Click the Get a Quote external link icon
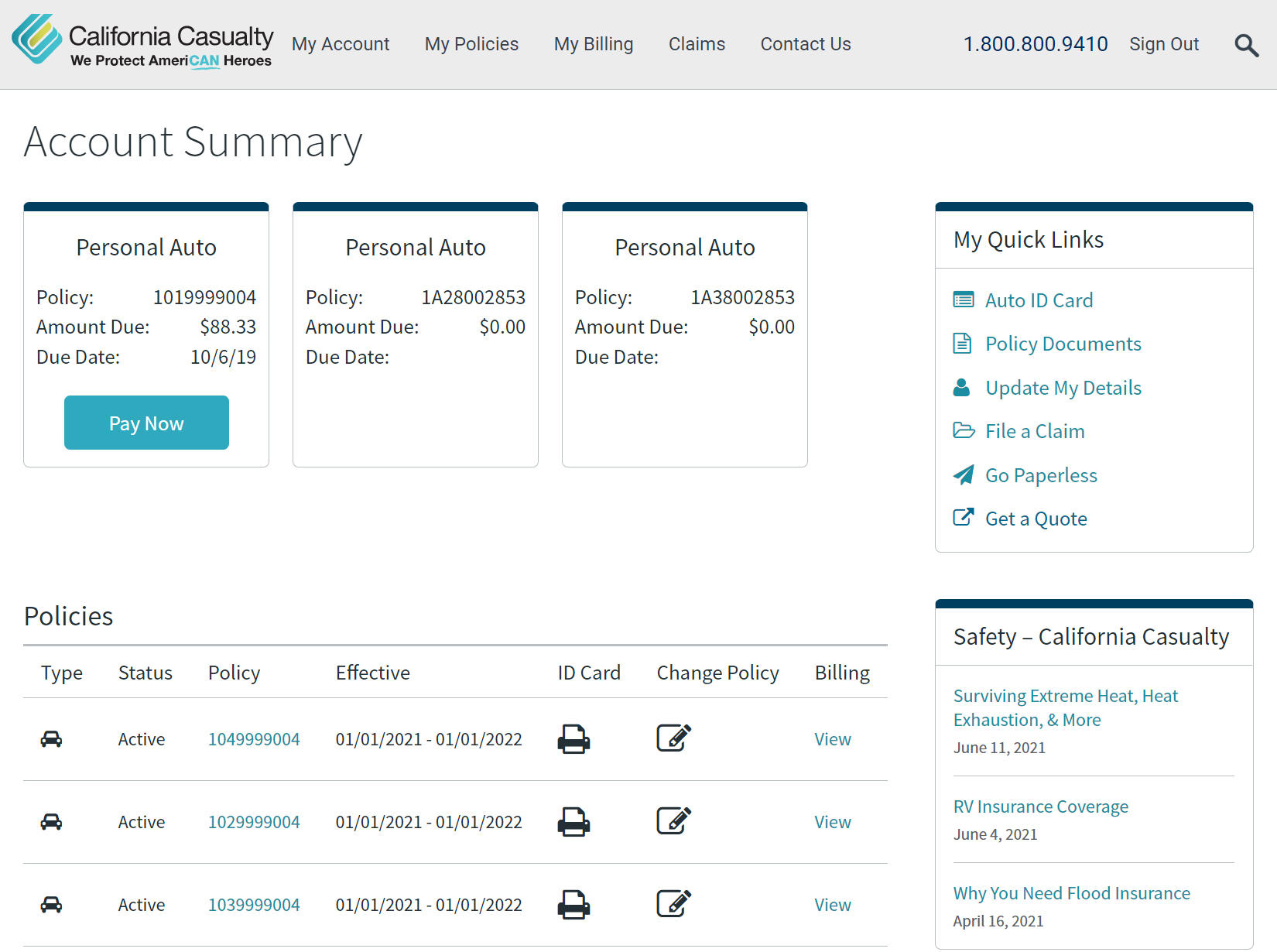Image resolution: width=1277 pixels, height=952 pixels. click(964, 517)
